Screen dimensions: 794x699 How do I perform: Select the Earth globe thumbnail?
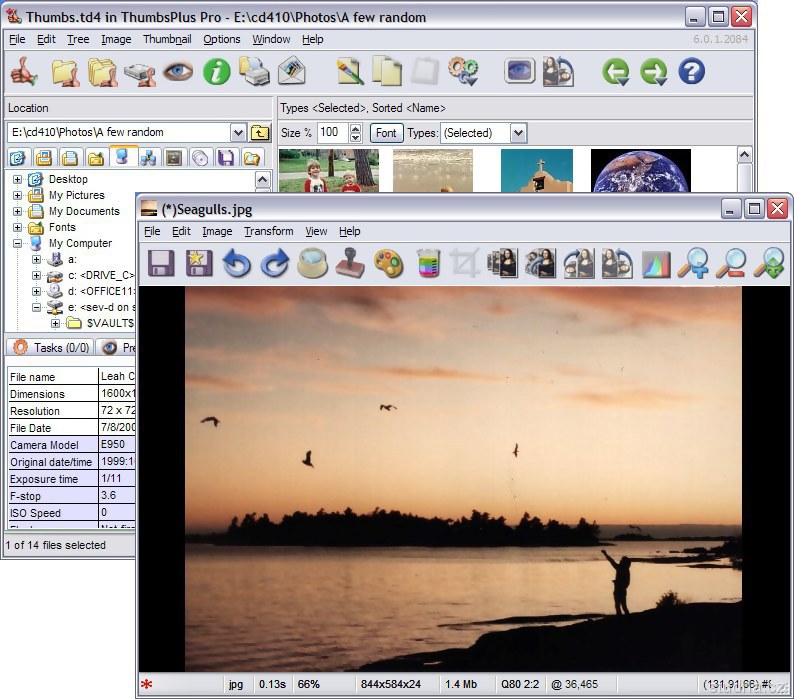(x=640, y=171)
